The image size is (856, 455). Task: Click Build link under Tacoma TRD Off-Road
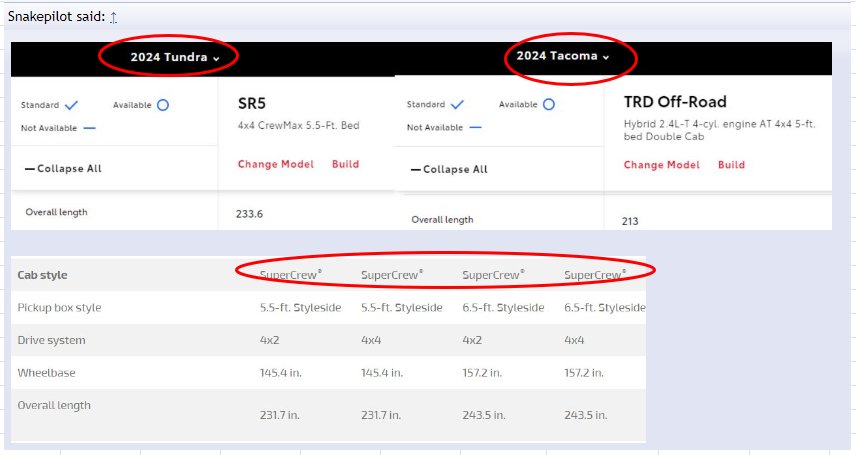[x=732, y=165]
